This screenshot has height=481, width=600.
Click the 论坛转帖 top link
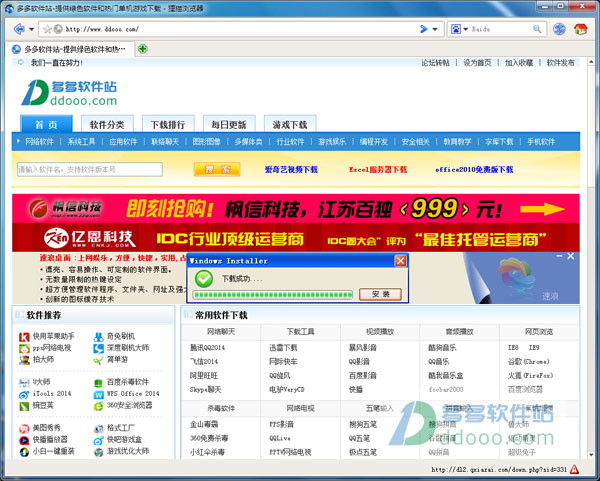435,63
